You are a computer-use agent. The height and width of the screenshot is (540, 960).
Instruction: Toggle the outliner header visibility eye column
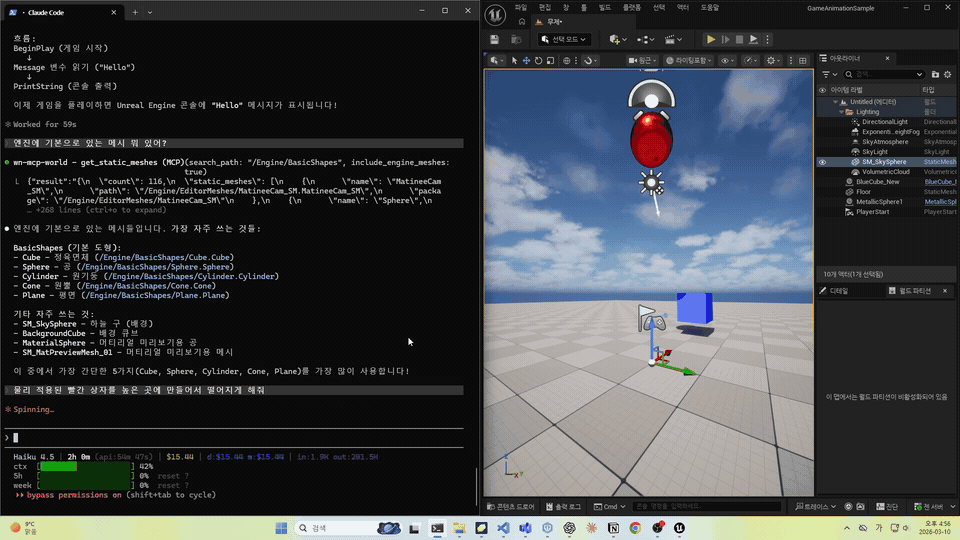[x=822, y=90]
